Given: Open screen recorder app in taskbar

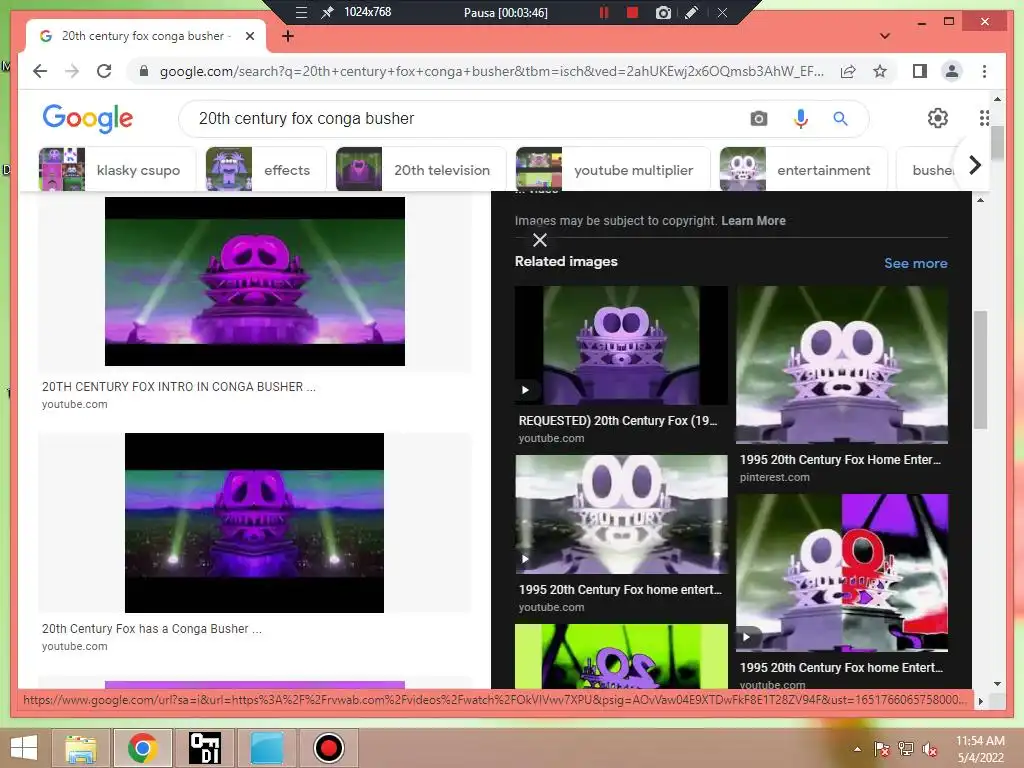Looking at the screenshot, I should point(328,748).
